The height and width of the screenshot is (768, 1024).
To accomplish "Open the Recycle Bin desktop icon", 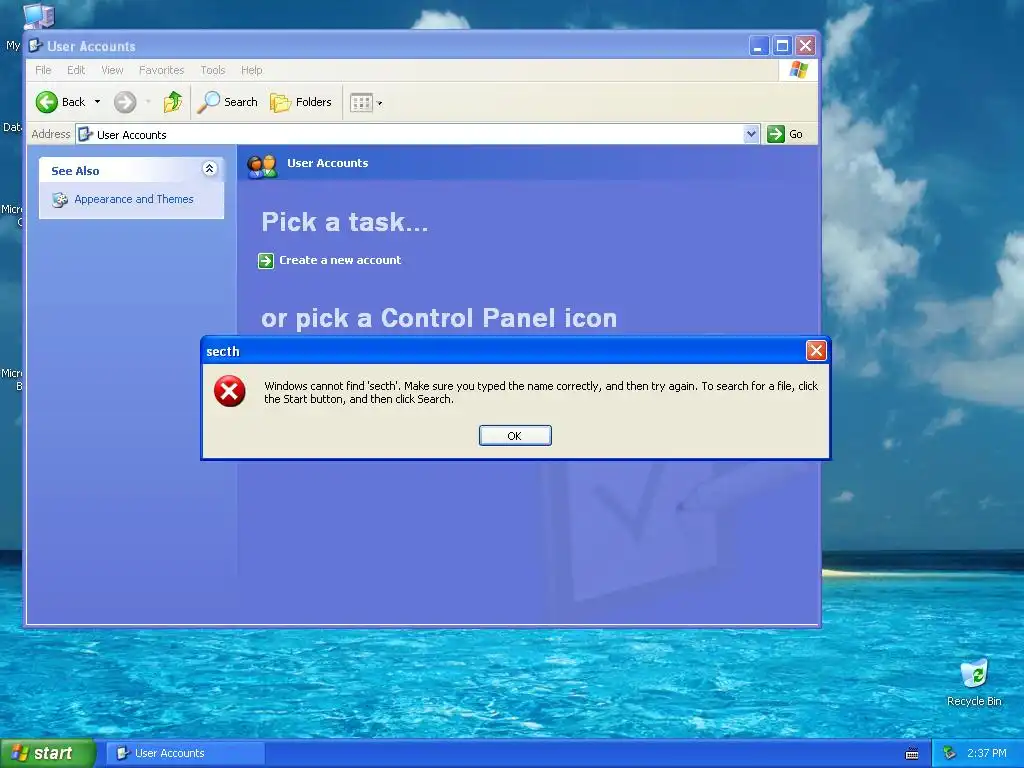I will pyautogui.click(x=974, y=683).
